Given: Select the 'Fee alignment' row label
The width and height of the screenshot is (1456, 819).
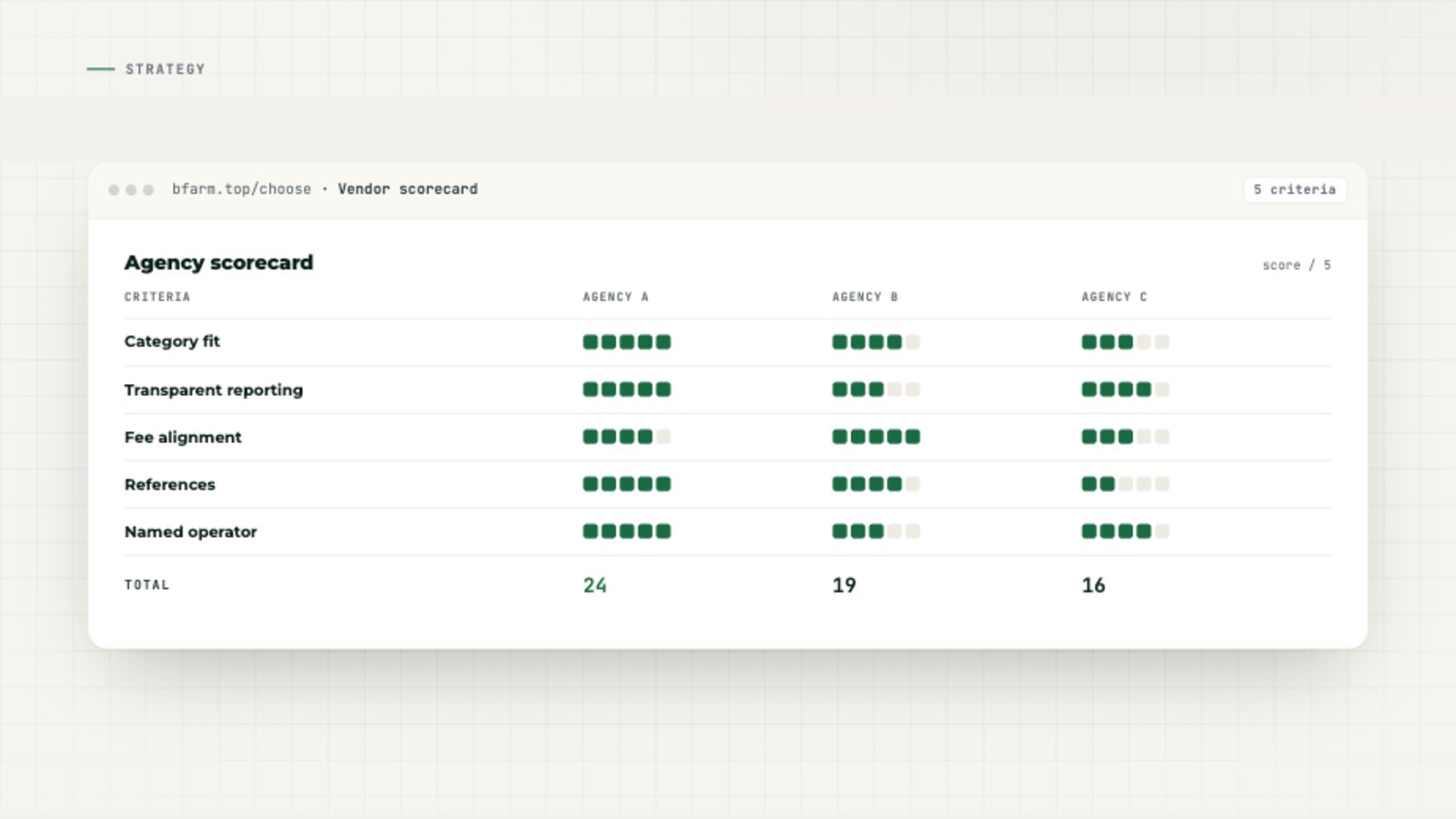Looking at the screenshot, I should tap(183, 437).
